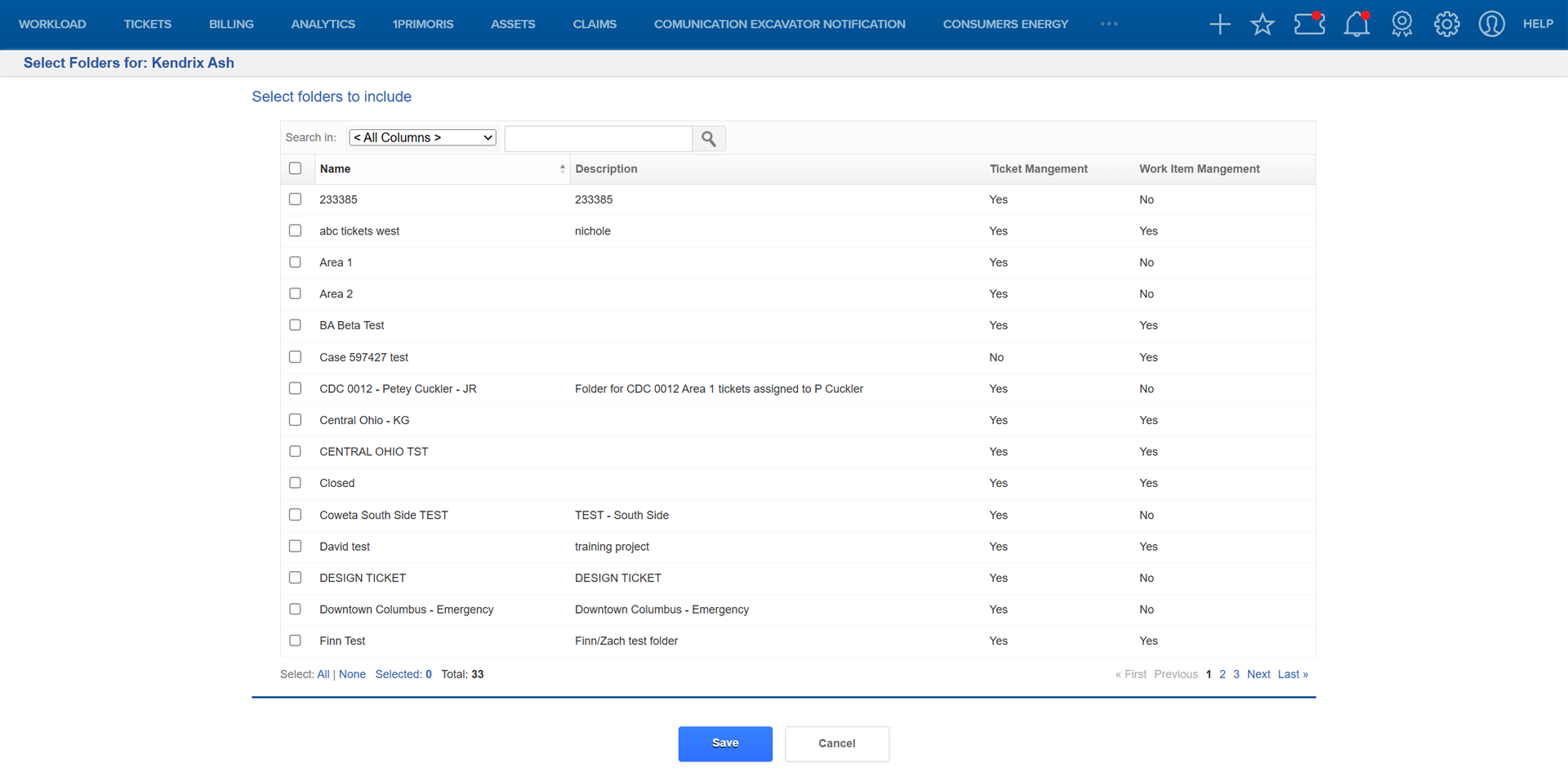This screenshot has width=1568, height=782.
Task: Click the 'Finn/Zach test folder' description
Action: (x=626, y=641)
